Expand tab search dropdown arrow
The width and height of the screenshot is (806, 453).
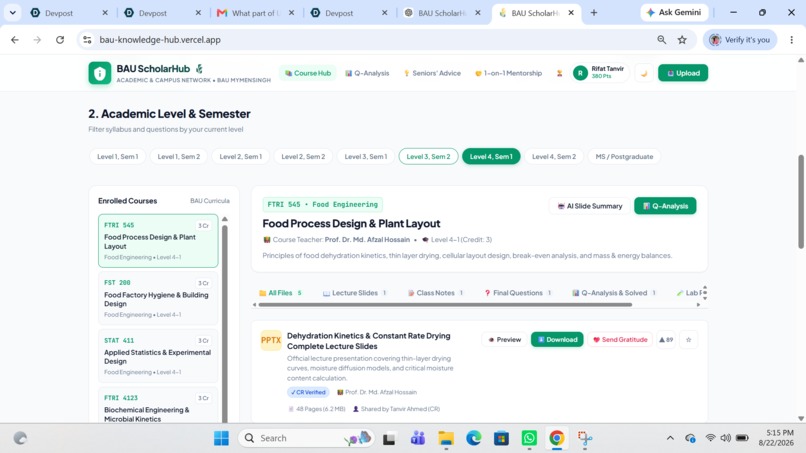pyautogui.click(x=12, y=12)
